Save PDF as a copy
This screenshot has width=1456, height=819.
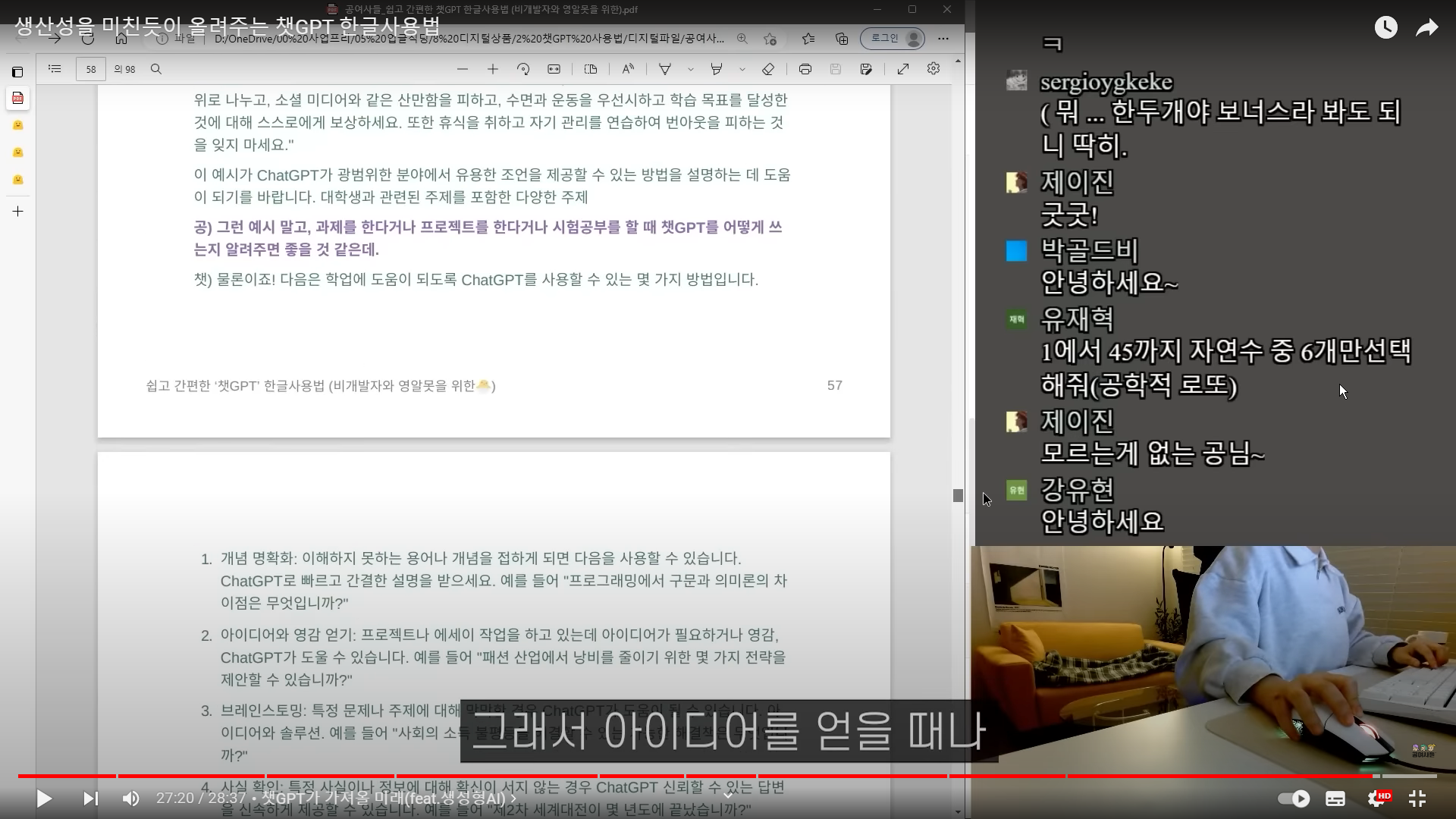(866, 69)
